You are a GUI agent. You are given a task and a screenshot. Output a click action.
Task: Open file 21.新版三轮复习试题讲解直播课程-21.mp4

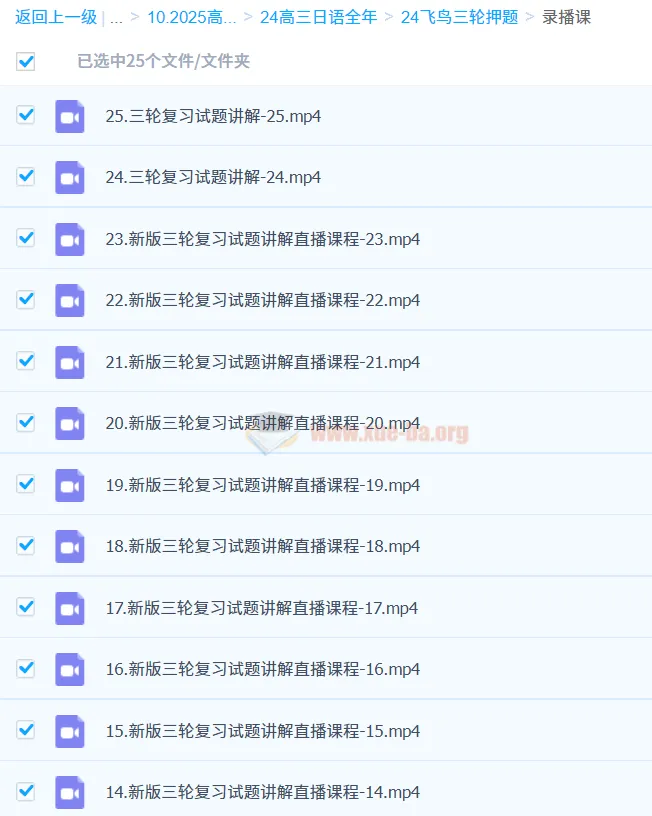click(x=263, y=362)
